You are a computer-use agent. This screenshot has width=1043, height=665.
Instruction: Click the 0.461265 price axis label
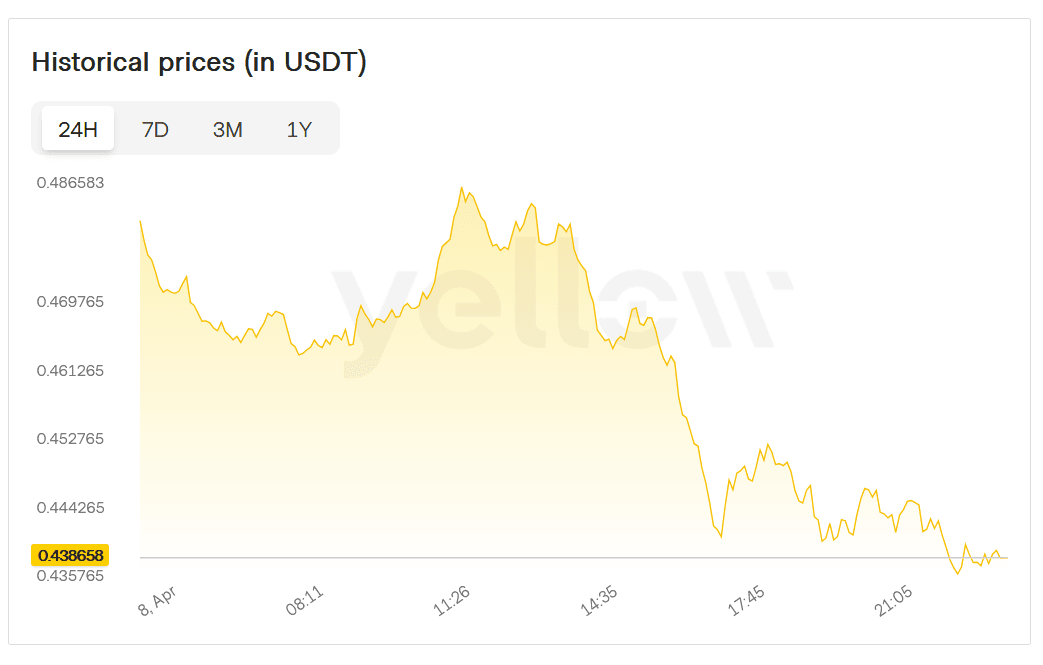tap(70, 370)
